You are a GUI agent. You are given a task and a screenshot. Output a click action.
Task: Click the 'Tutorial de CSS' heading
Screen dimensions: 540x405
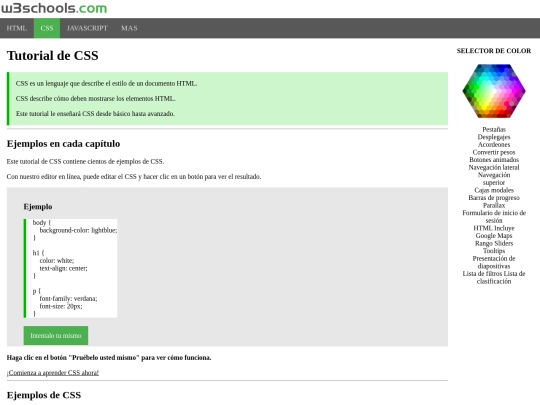(x=53, y=55)
